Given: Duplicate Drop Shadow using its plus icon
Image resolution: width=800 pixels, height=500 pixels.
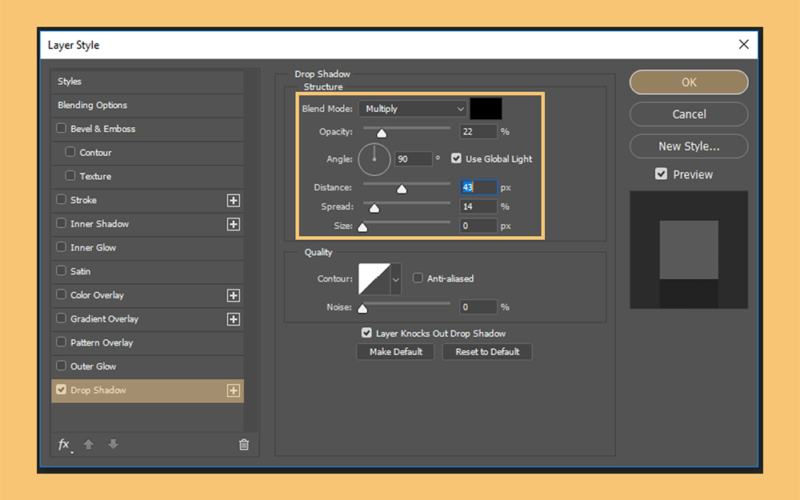Looking at the screenshot, I should pyautogui.click(x=233, y=391).
